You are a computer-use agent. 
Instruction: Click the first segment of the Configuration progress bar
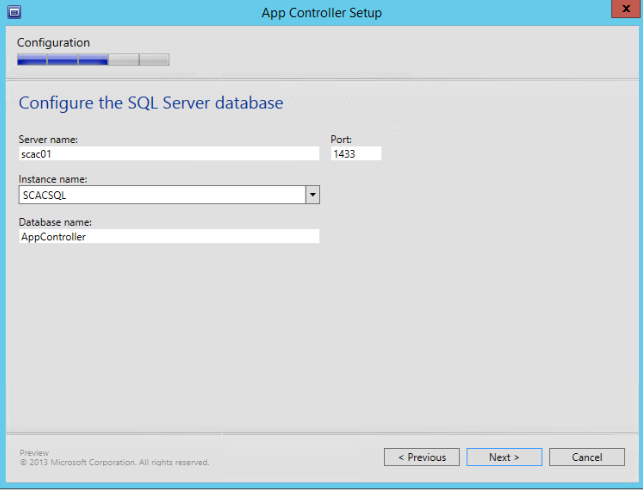click(32, 60)
